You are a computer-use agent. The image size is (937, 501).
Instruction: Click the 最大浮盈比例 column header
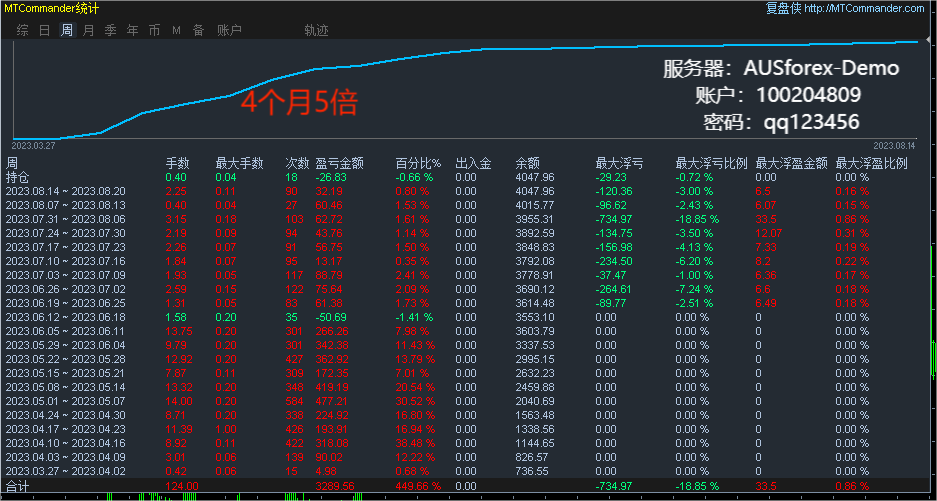click(872, 163)
